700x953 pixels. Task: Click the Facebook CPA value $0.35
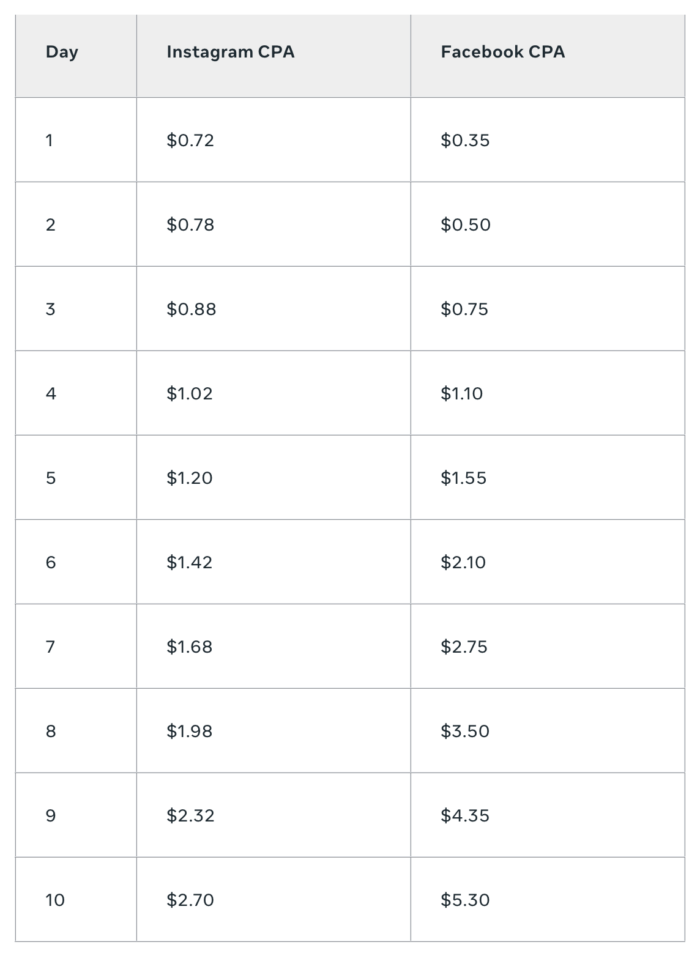pyautogui.click(x=465, y=140)
